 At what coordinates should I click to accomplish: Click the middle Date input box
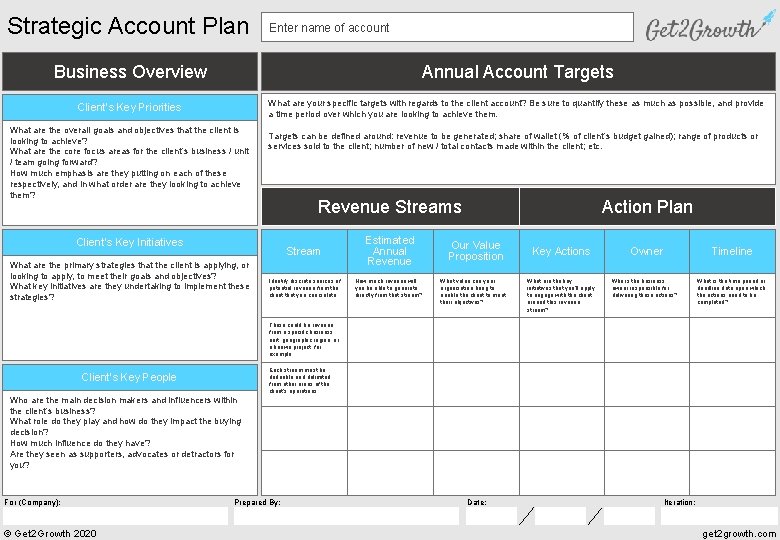tap(561, 516)
